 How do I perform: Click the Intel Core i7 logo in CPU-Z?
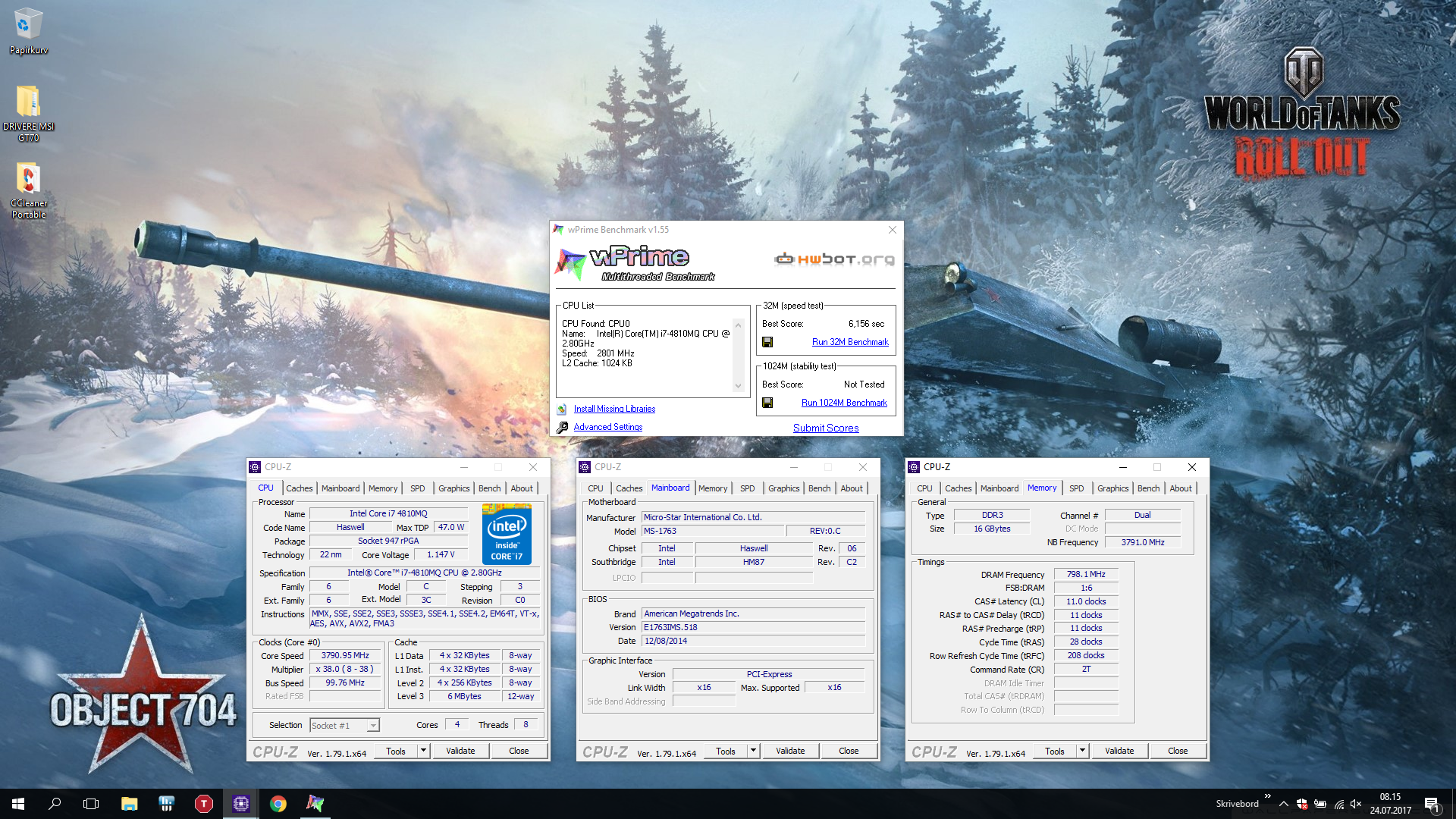point(507,534)
